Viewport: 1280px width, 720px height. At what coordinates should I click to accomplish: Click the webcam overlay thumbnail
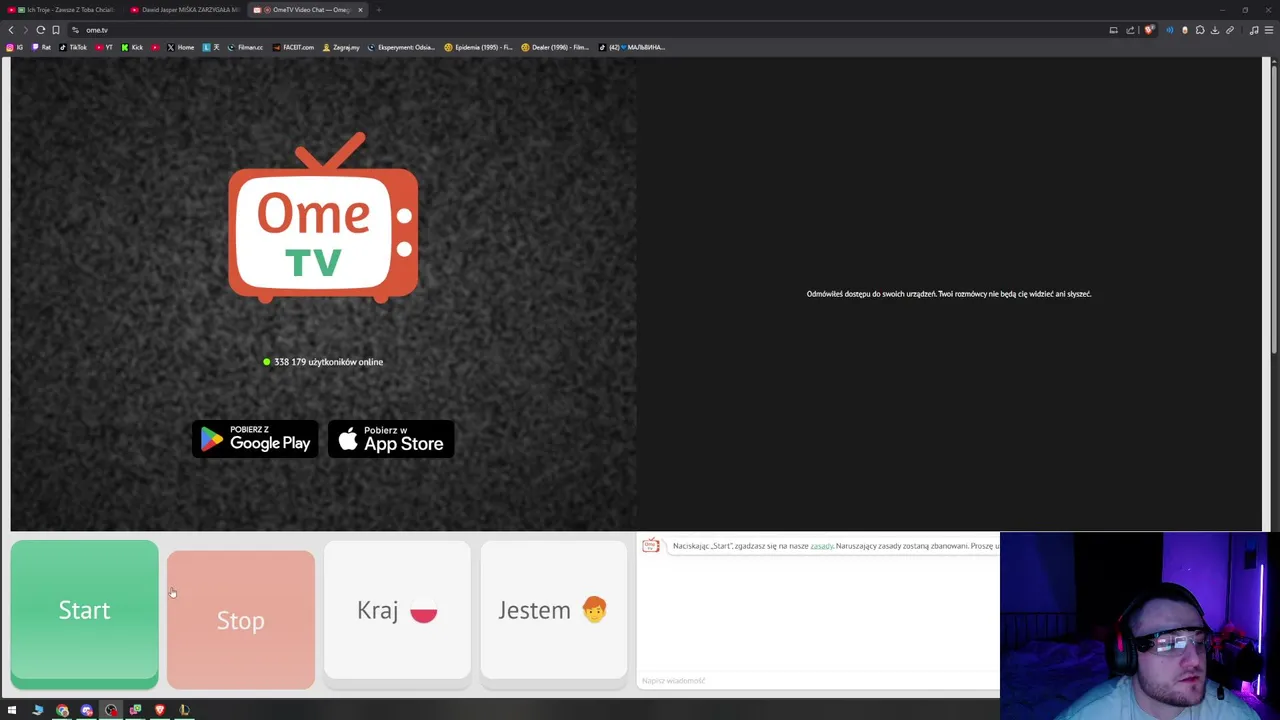pyautogui.click(x=1139, y=626)
